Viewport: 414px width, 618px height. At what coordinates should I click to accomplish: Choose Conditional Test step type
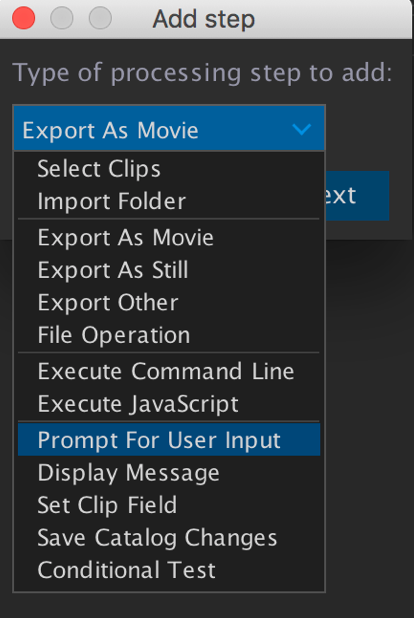pos(169,570)
